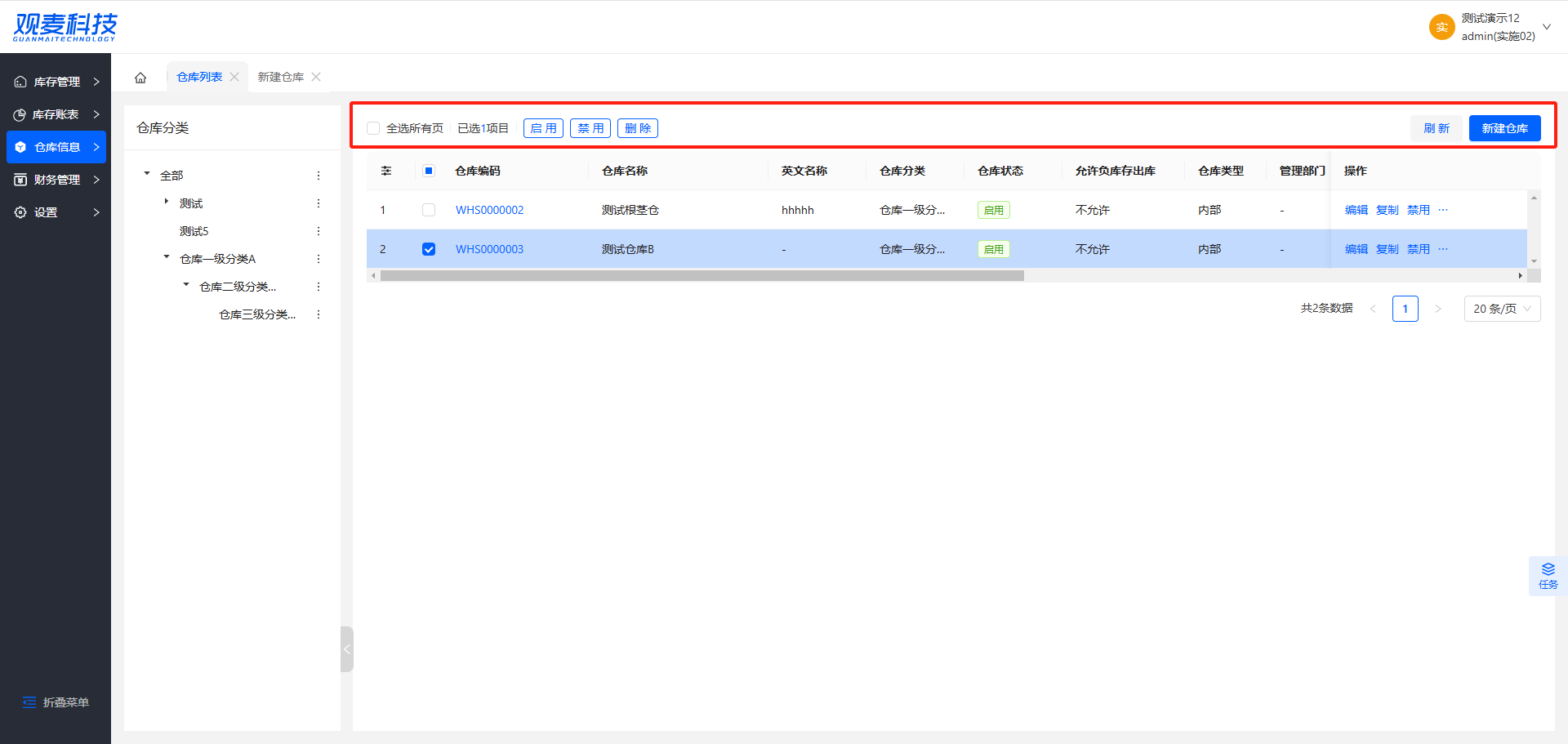Image resolution: width=1568 pixels, height=744 pixels.
Task: Select the 测试5 category tree item
Action: point(194,231)
